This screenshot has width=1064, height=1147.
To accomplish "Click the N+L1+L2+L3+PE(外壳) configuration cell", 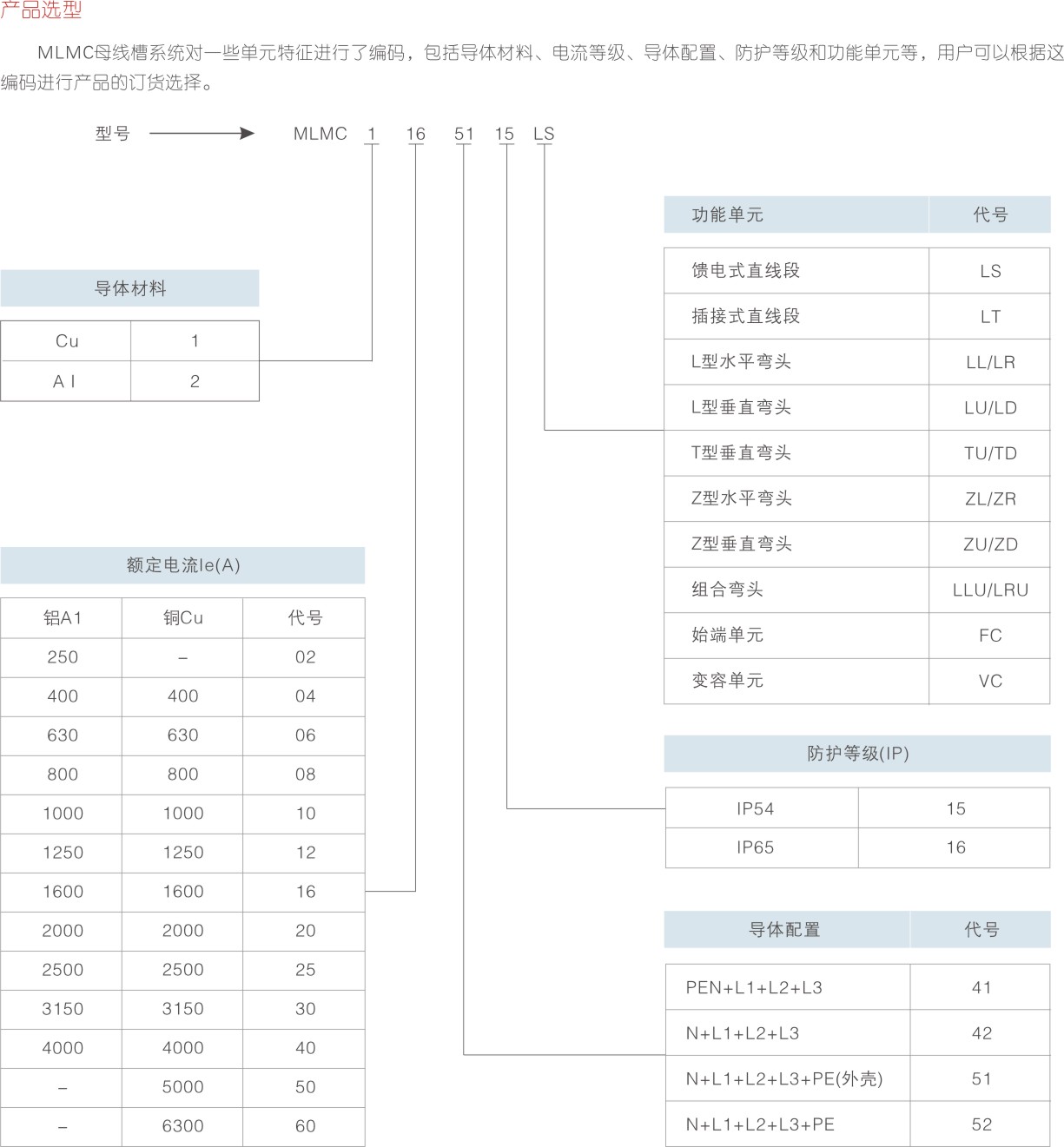I will click(x=783, y=1079).
